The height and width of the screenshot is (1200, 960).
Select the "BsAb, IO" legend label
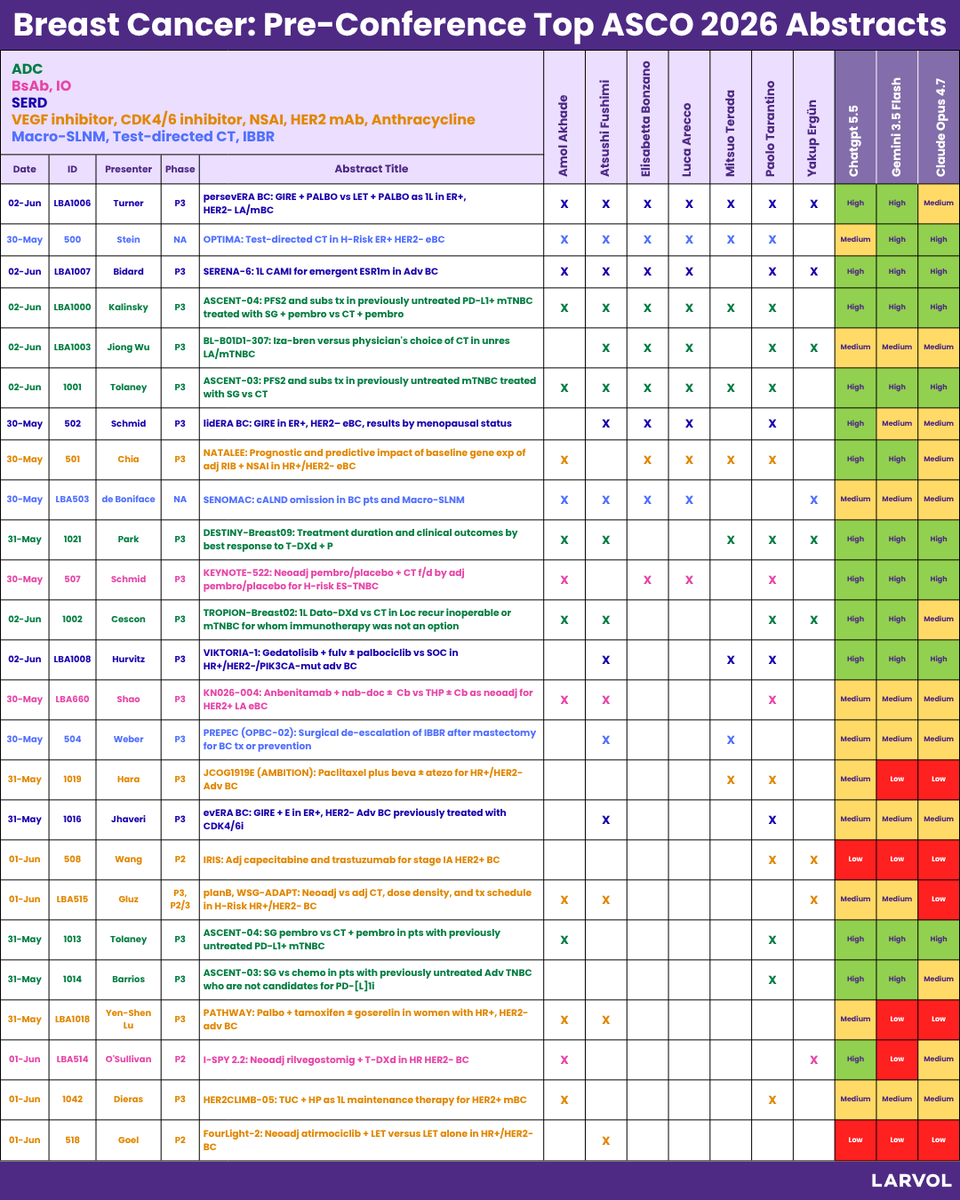pyautogui.click(x=41, y=86)
